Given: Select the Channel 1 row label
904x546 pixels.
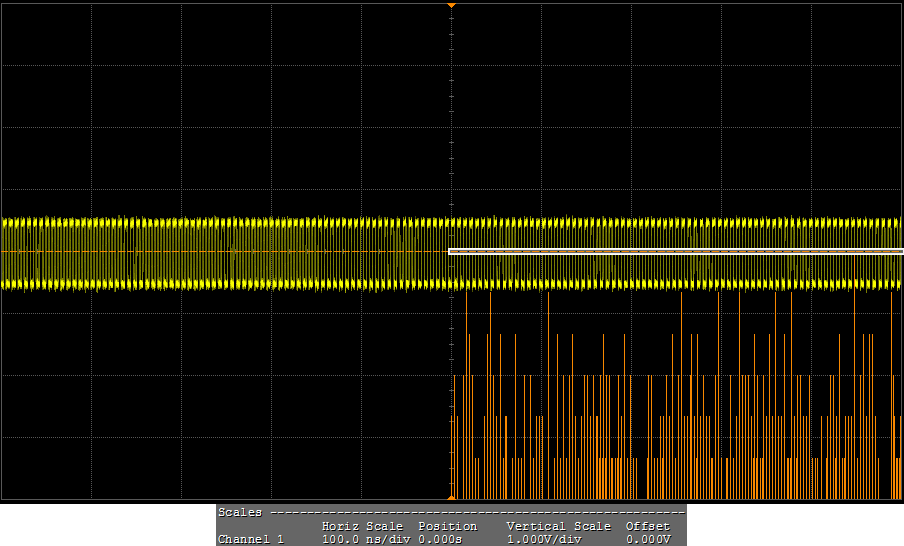Looking at the screenshot, I should click(251, 540).
